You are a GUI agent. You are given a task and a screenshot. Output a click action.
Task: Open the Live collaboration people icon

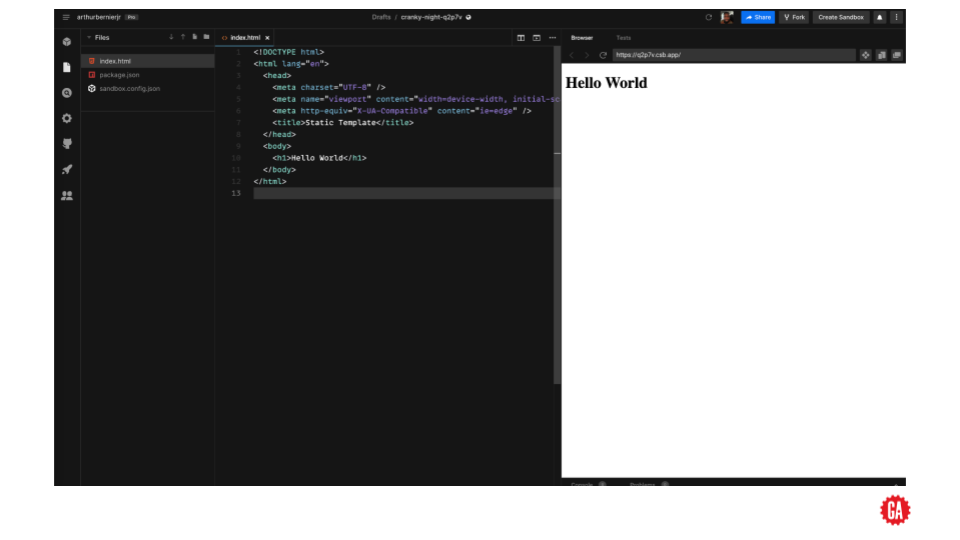click(67, 196)
